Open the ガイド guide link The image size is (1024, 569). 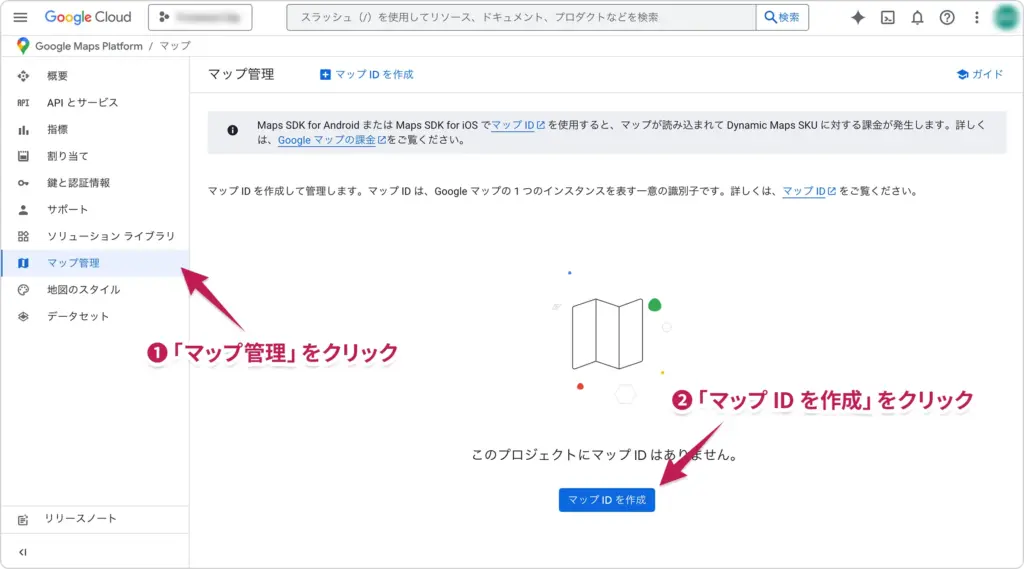pos(980,74)
